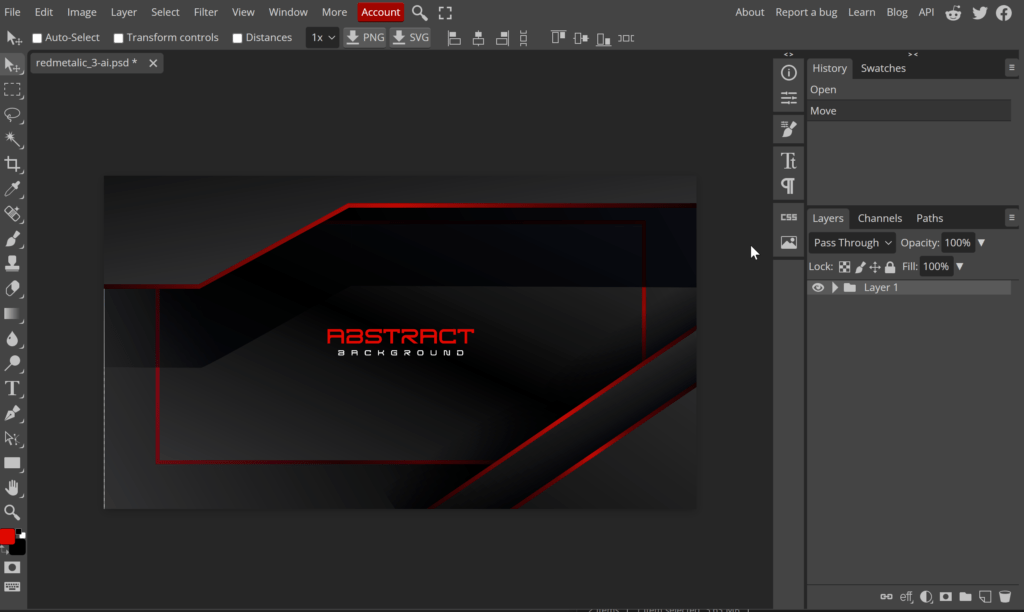
Task: Choose the Type tool in toolbar
Action: coord(12,389)
